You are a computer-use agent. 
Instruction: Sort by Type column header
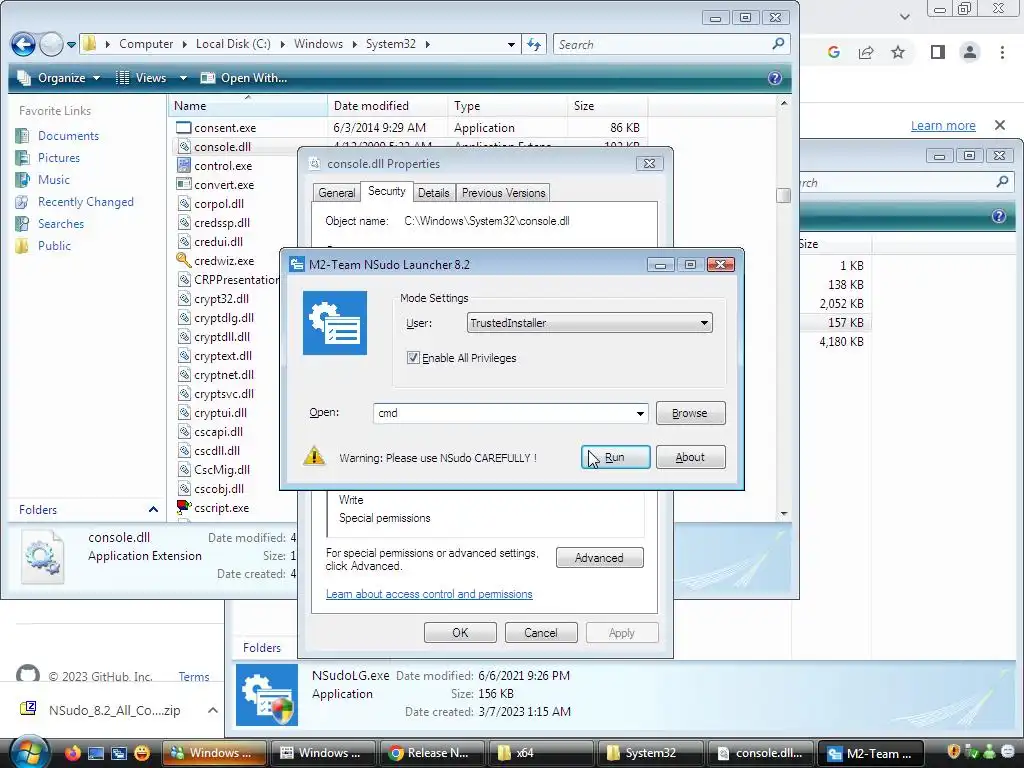[507, 106]
